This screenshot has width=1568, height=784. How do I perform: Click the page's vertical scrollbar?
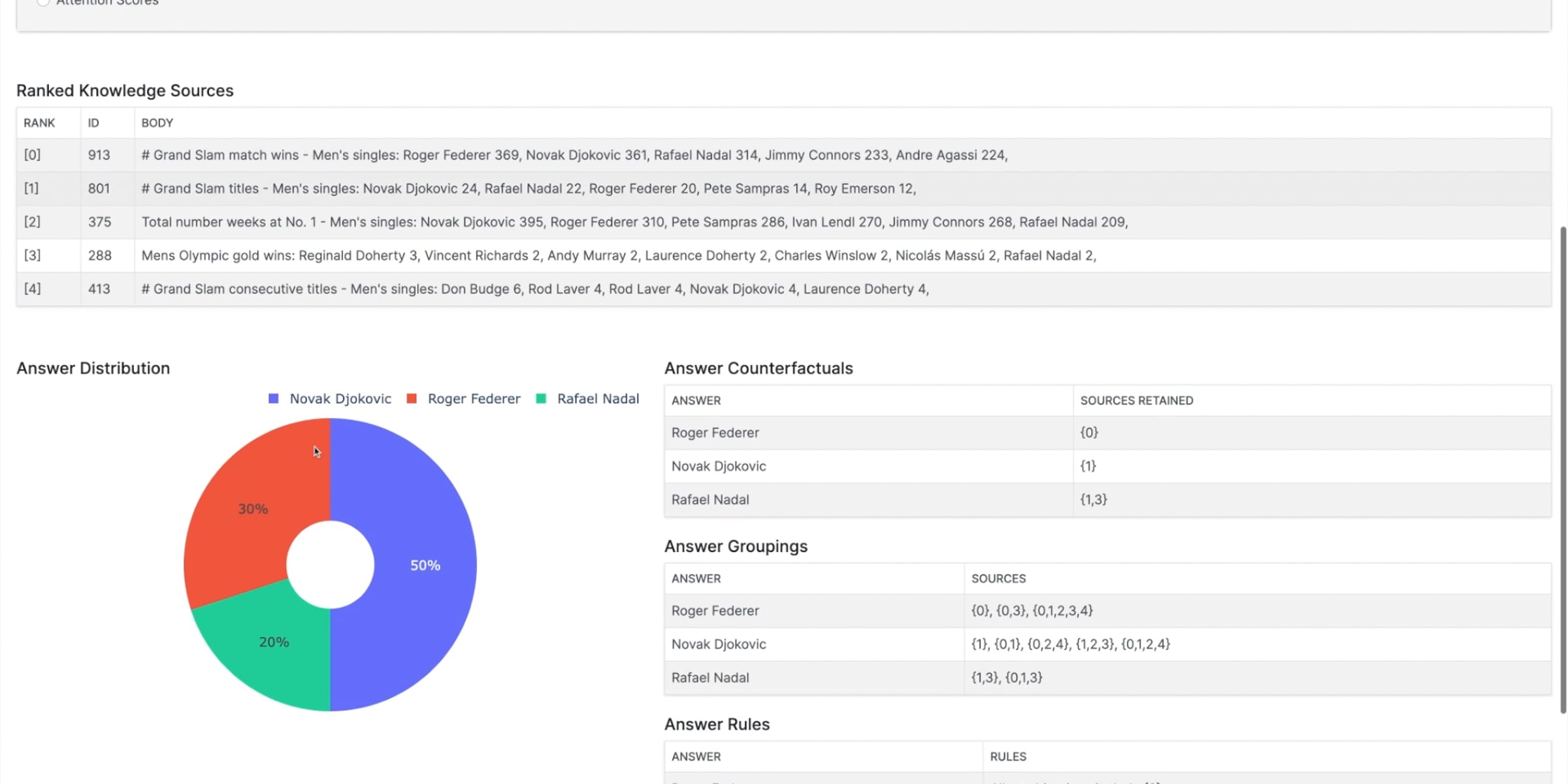(x=1563, y=470)
